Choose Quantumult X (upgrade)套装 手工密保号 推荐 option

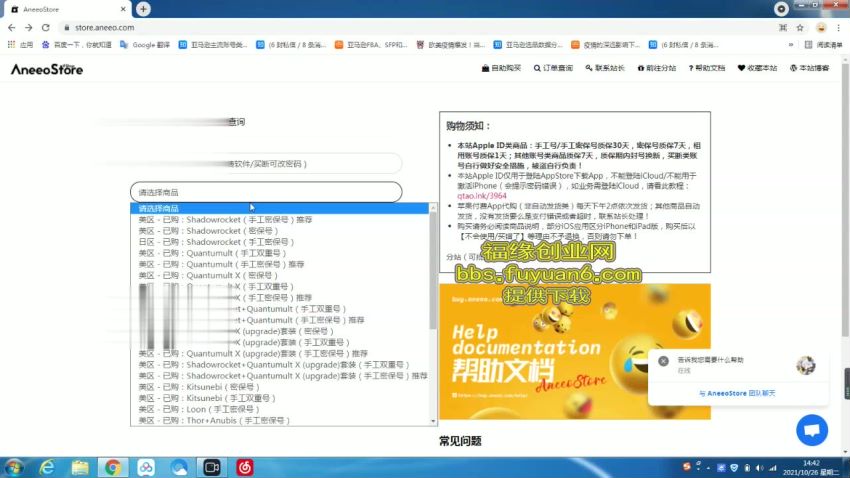280,353
